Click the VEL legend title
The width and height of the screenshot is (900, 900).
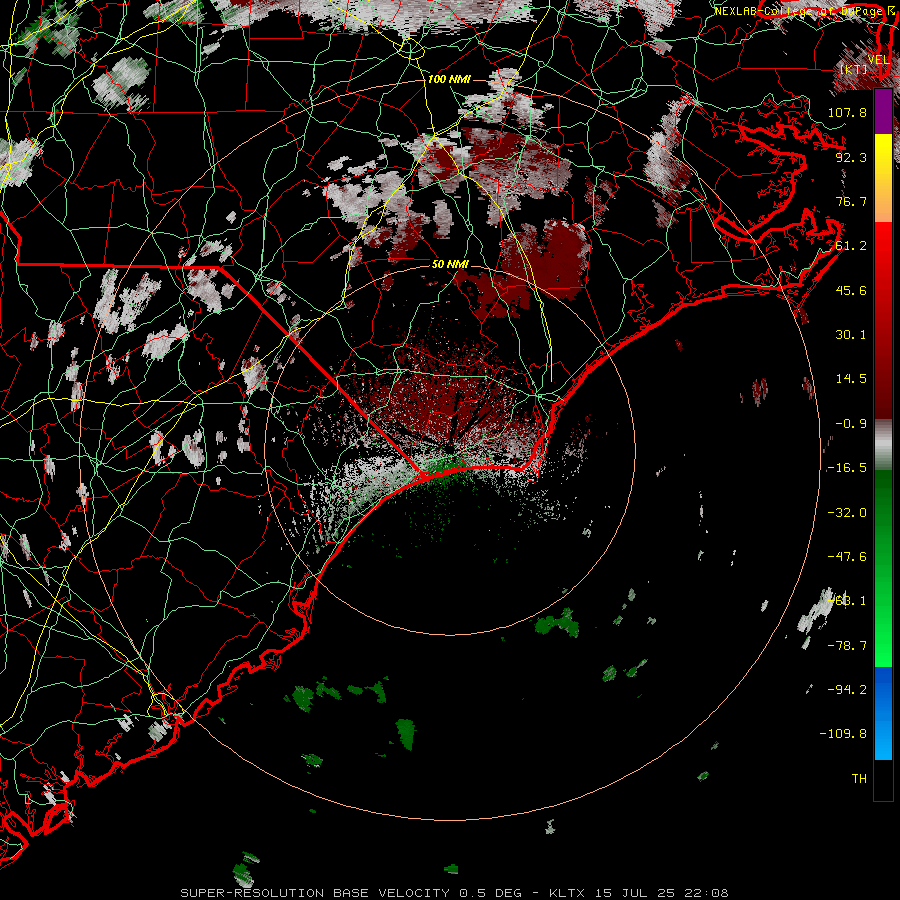point(878,60)
